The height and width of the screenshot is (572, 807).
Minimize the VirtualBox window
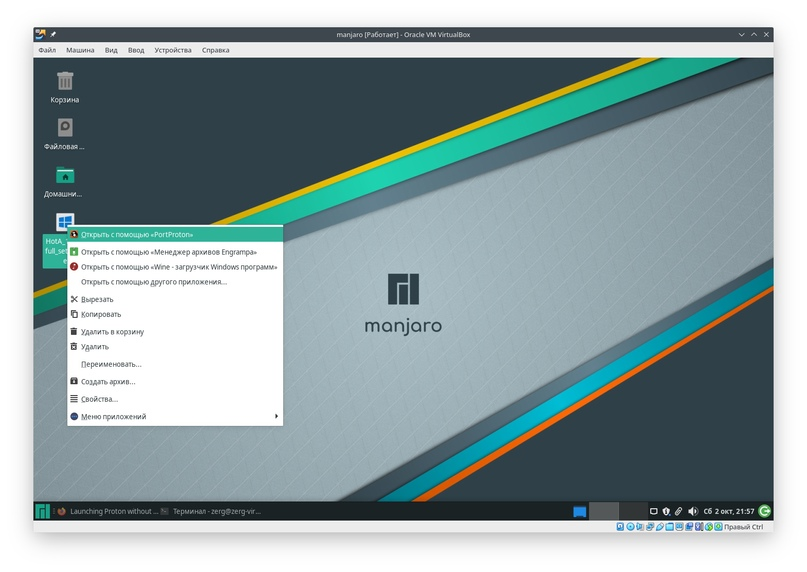coord(742,34)
